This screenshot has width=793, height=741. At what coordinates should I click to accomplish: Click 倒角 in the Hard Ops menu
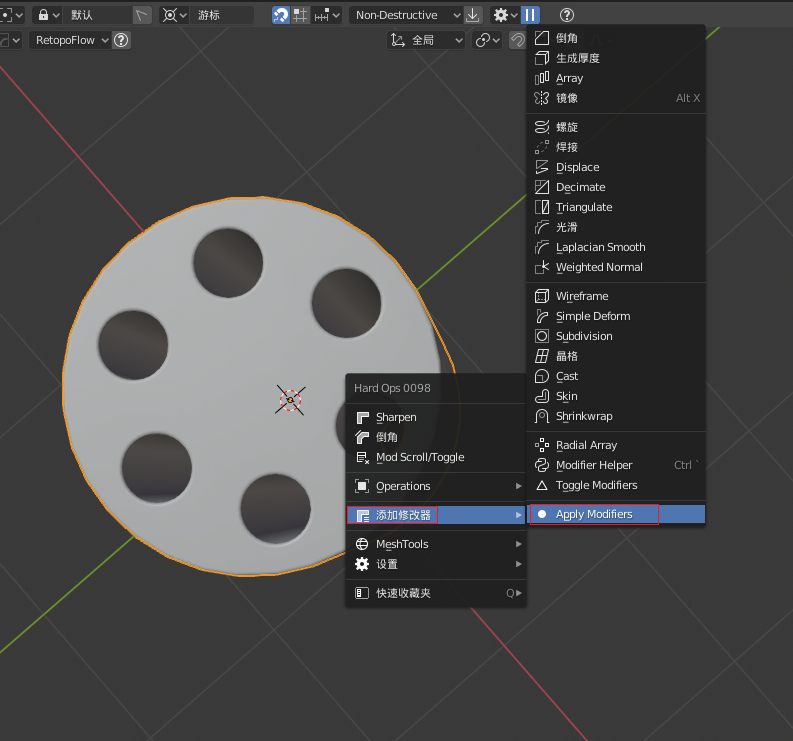pos(435,437)
